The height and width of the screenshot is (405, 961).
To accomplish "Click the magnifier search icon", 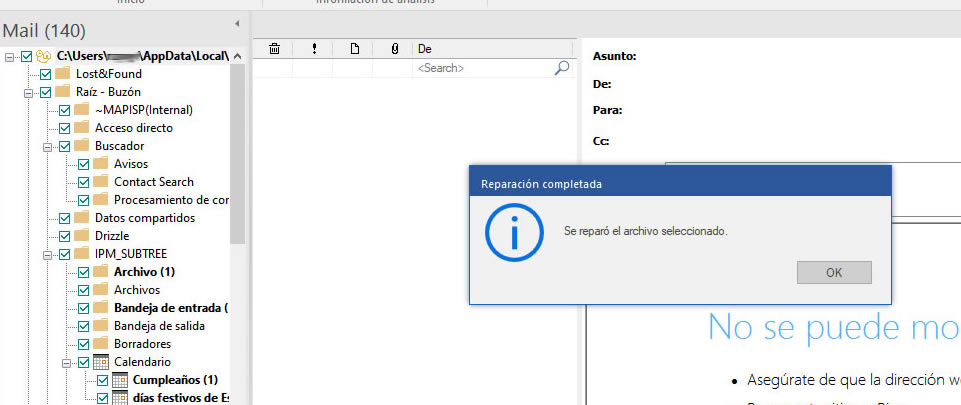I will point(561,68).
